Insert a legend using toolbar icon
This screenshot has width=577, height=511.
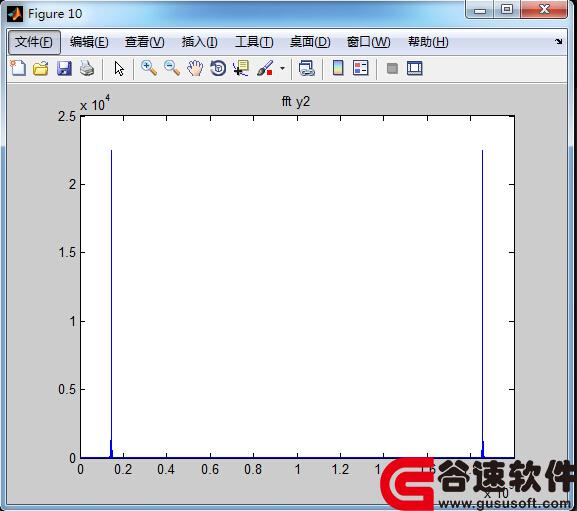361,68
